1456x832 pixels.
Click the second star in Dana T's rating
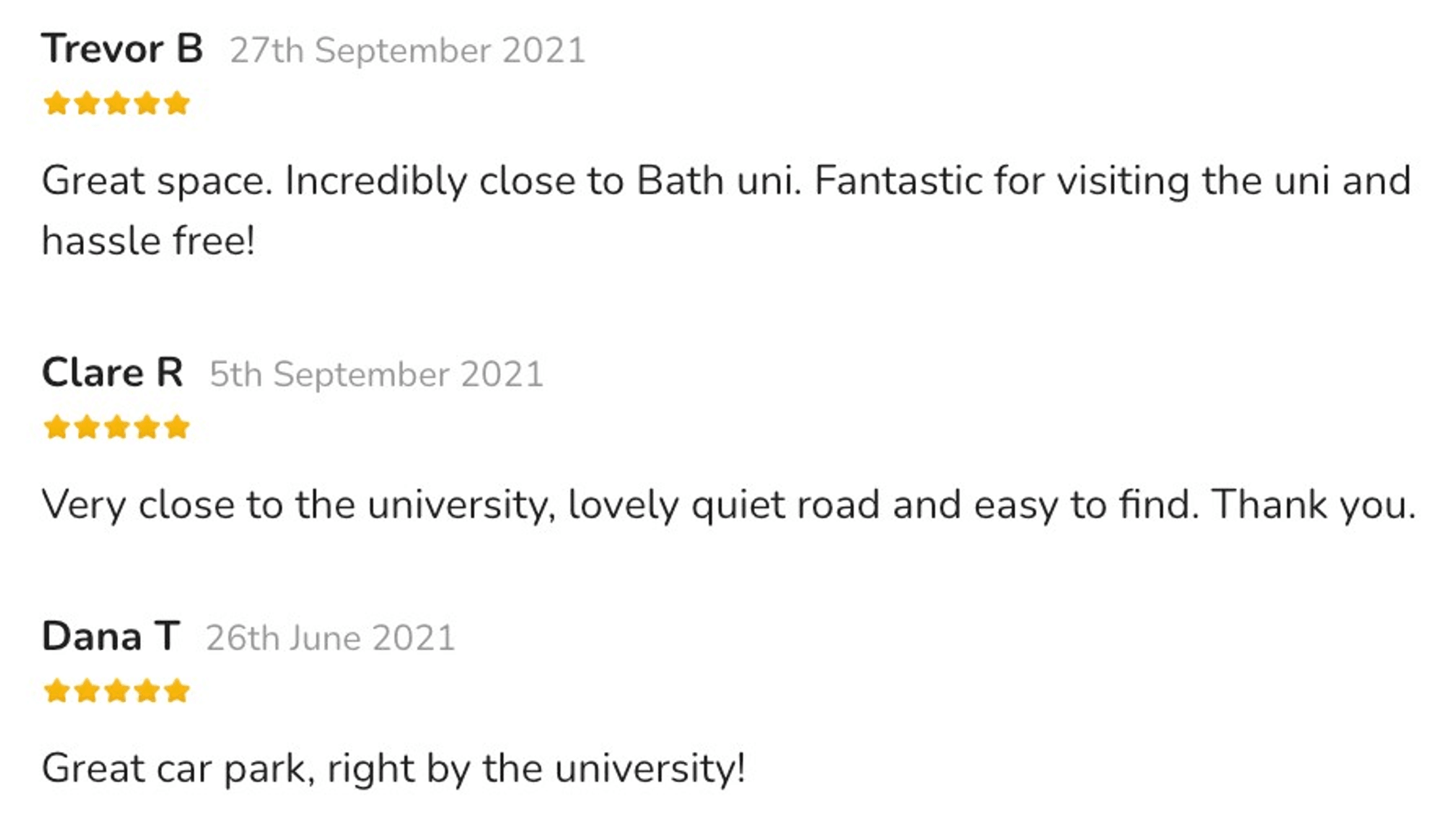(87, 691)
